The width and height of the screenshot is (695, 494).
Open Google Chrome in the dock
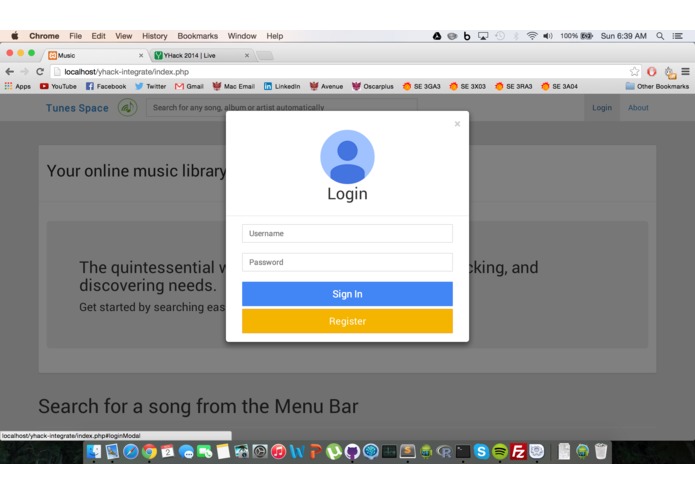(x=149, y=451)
